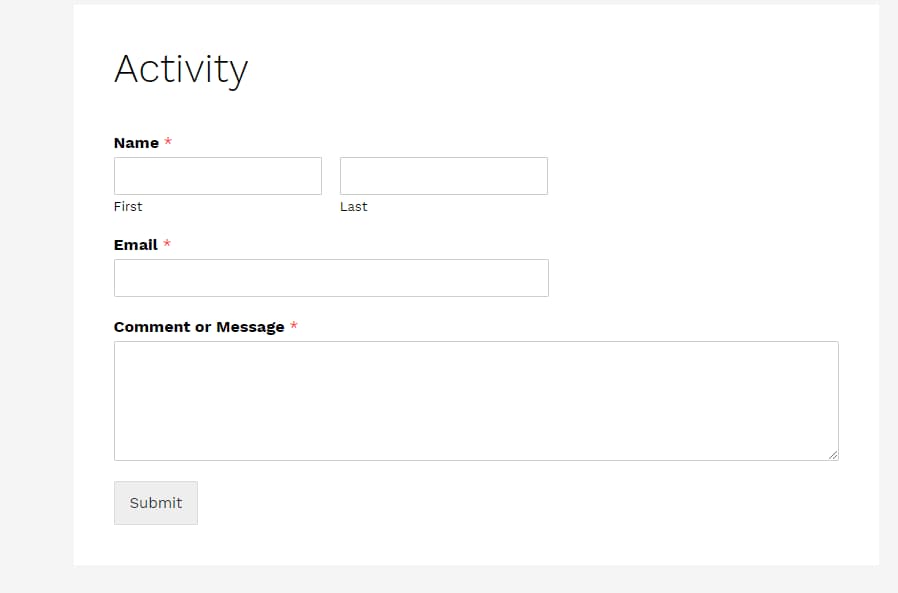
Task: Click the Name field label
Action: (134, 143)
